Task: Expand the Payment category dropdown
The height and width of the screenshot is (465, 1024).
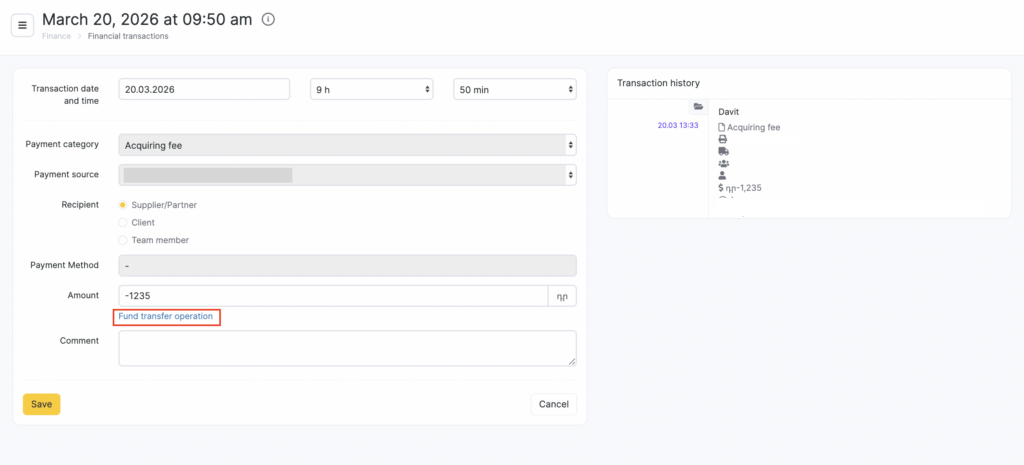Action: click(x=347, y=145)
